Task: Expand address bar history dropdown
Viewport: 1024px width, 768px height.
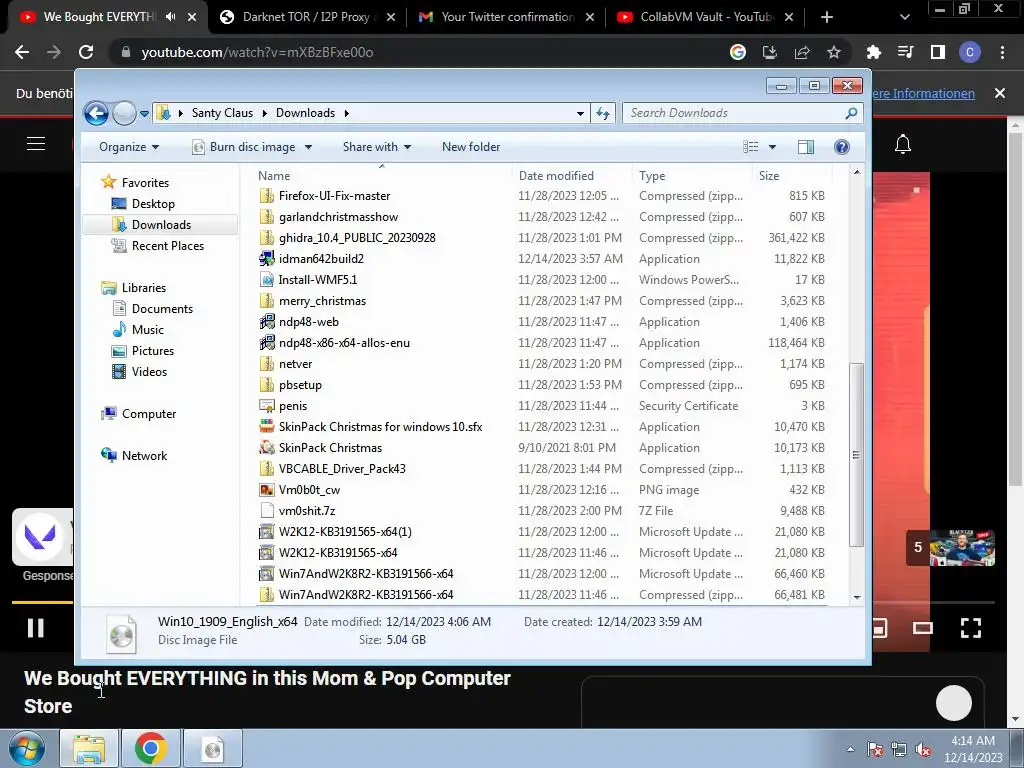Action: (x=580, y=114)
